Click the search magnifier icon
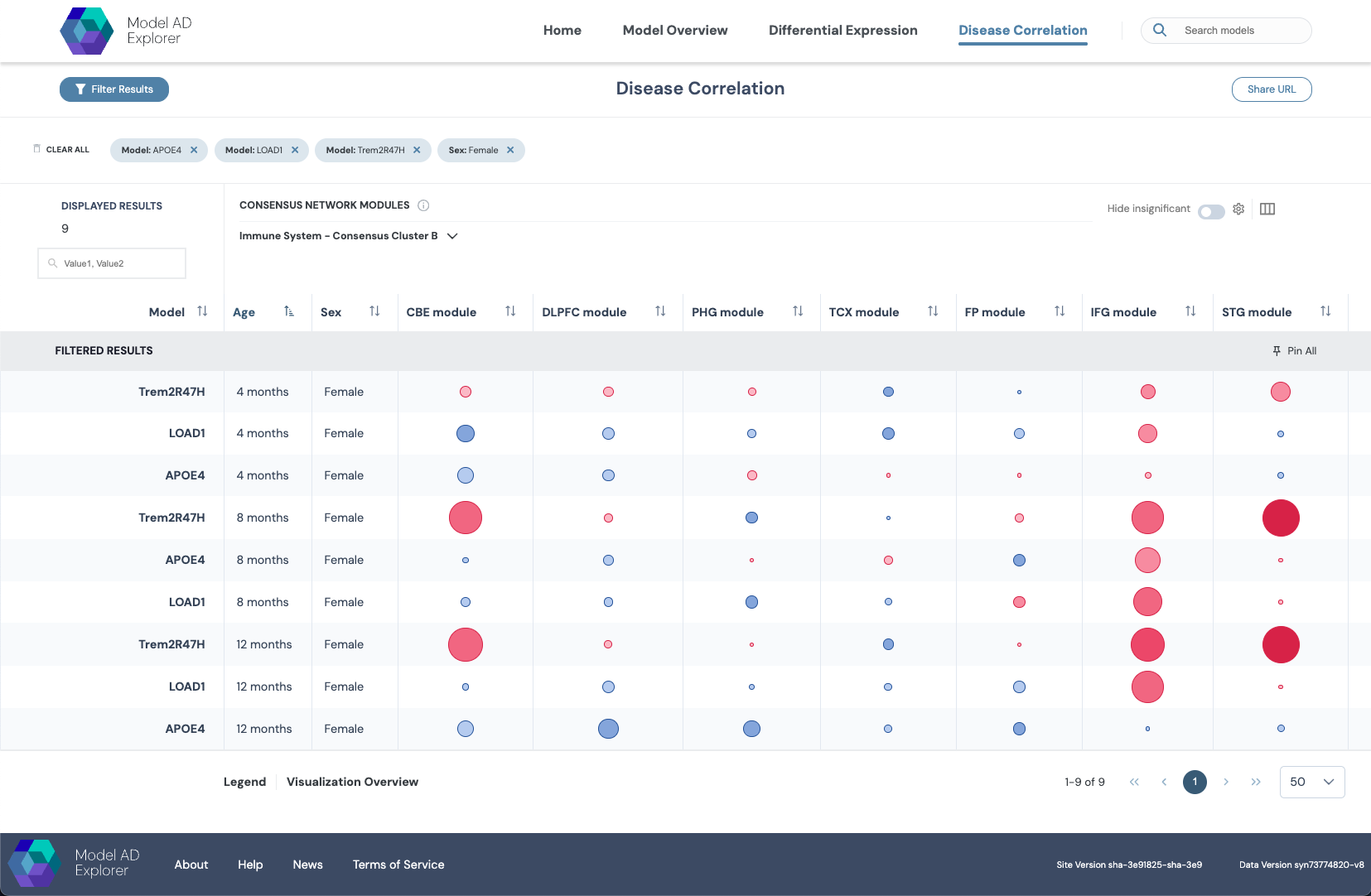The width and height of the screenshot is (1371, 896). coord(1160,30)
